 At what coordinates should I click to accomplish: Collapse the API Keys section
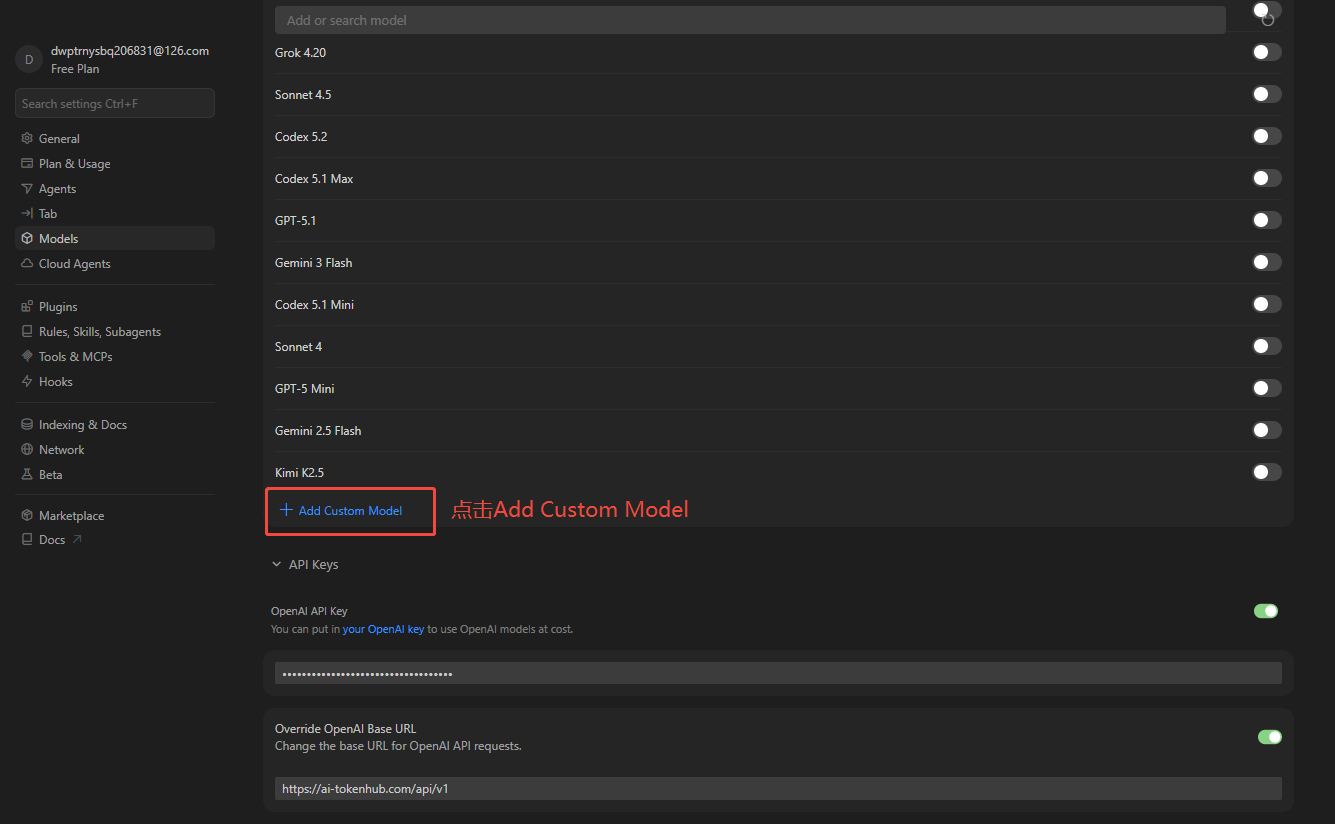click(304, 565)
